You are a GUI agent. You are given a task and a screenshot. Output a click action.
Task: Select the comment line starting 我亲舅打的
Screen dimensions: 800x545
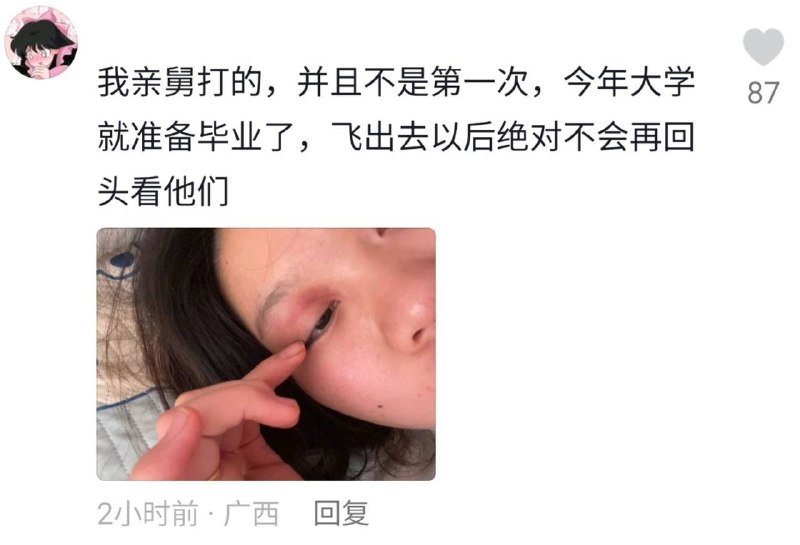(396, 82)
